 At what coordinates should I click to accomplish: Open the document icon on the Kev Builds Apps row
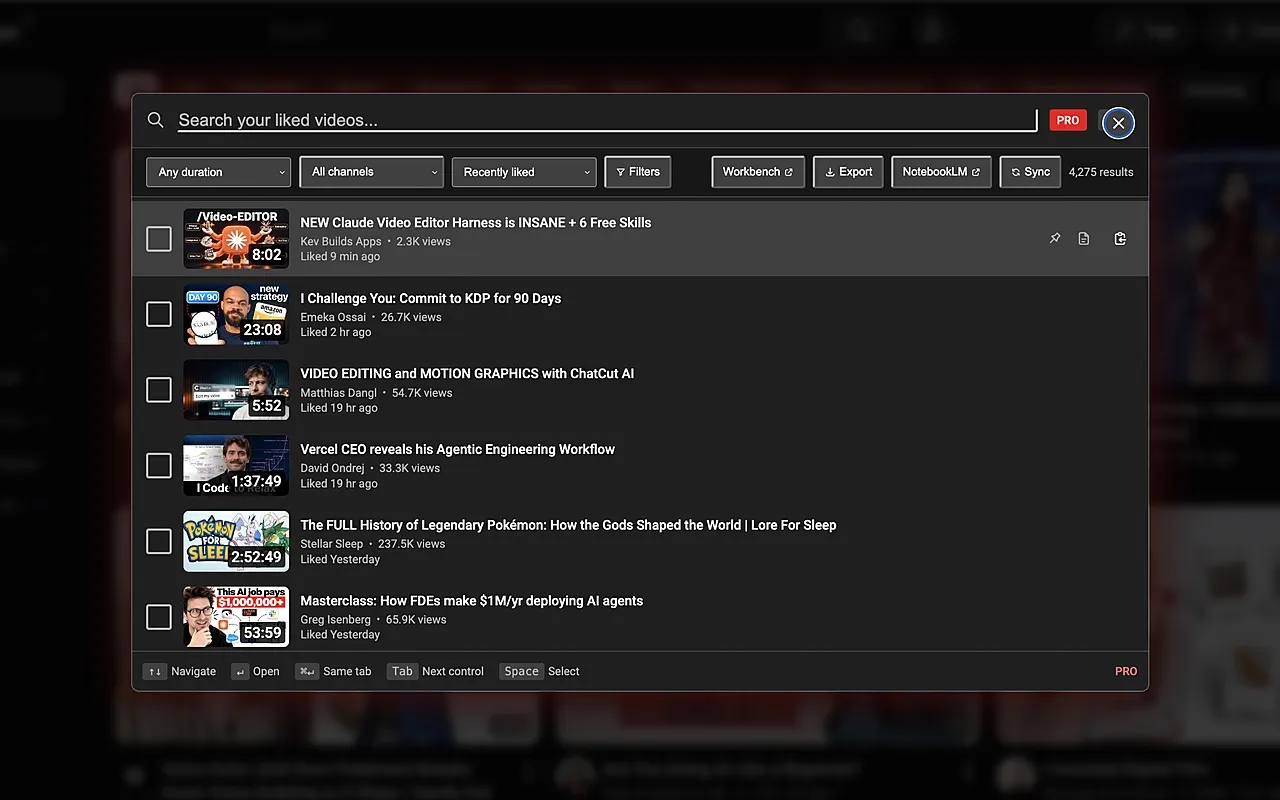(x=1084, y=239)
